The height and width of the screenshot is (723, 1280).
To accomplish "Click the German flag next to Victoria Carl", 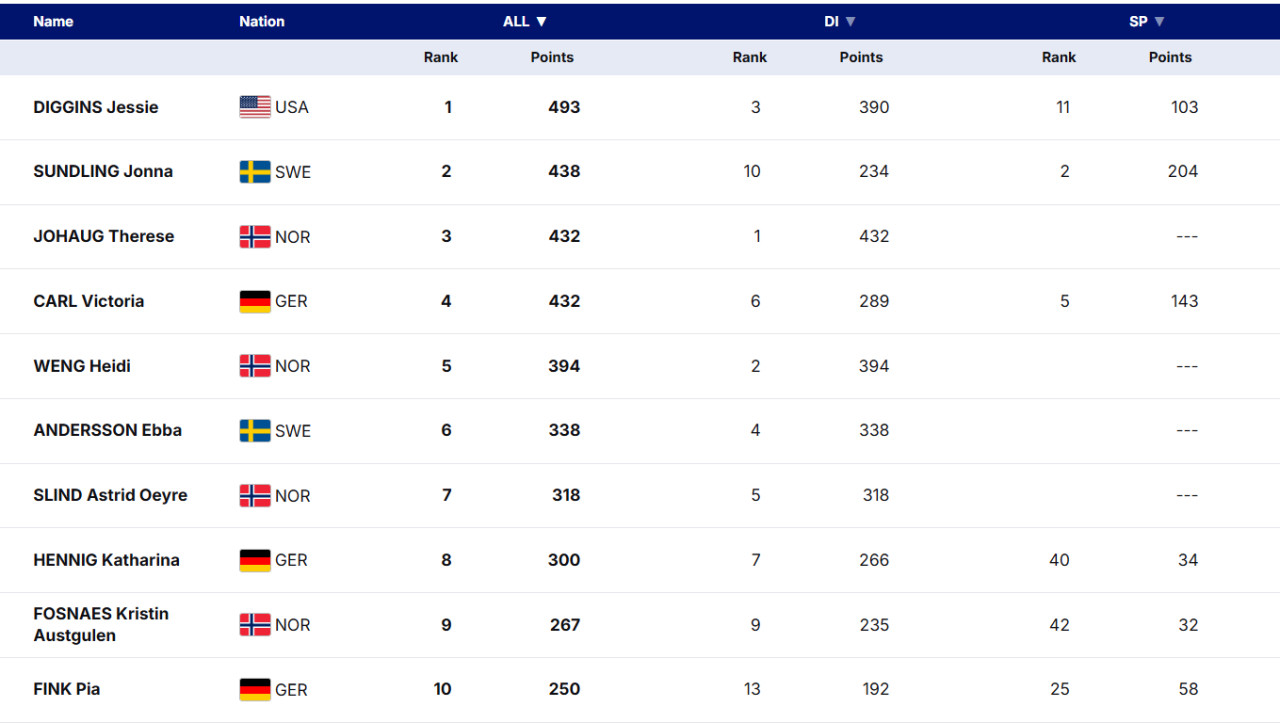I will click(255, 301).
